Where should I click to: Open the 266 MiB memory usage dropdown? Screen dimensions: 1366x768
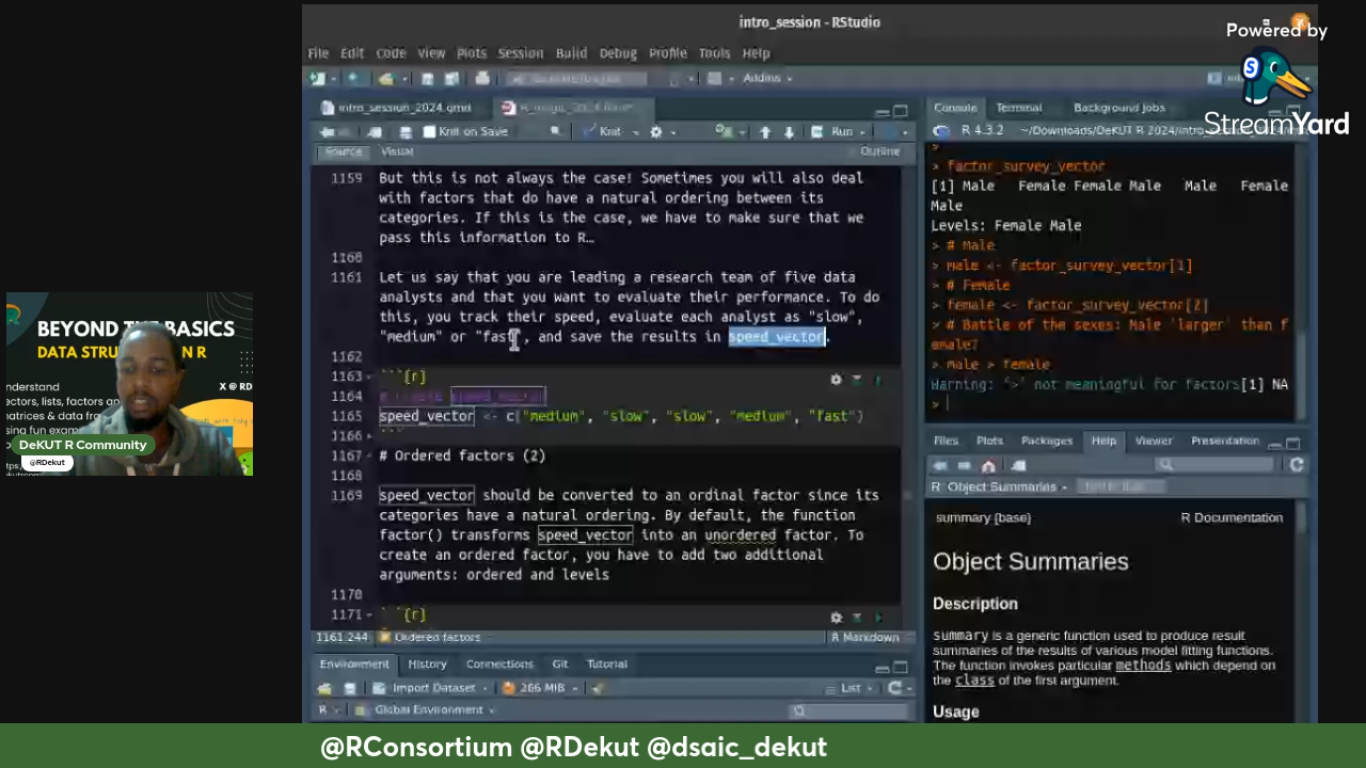[x=540, y=688]
